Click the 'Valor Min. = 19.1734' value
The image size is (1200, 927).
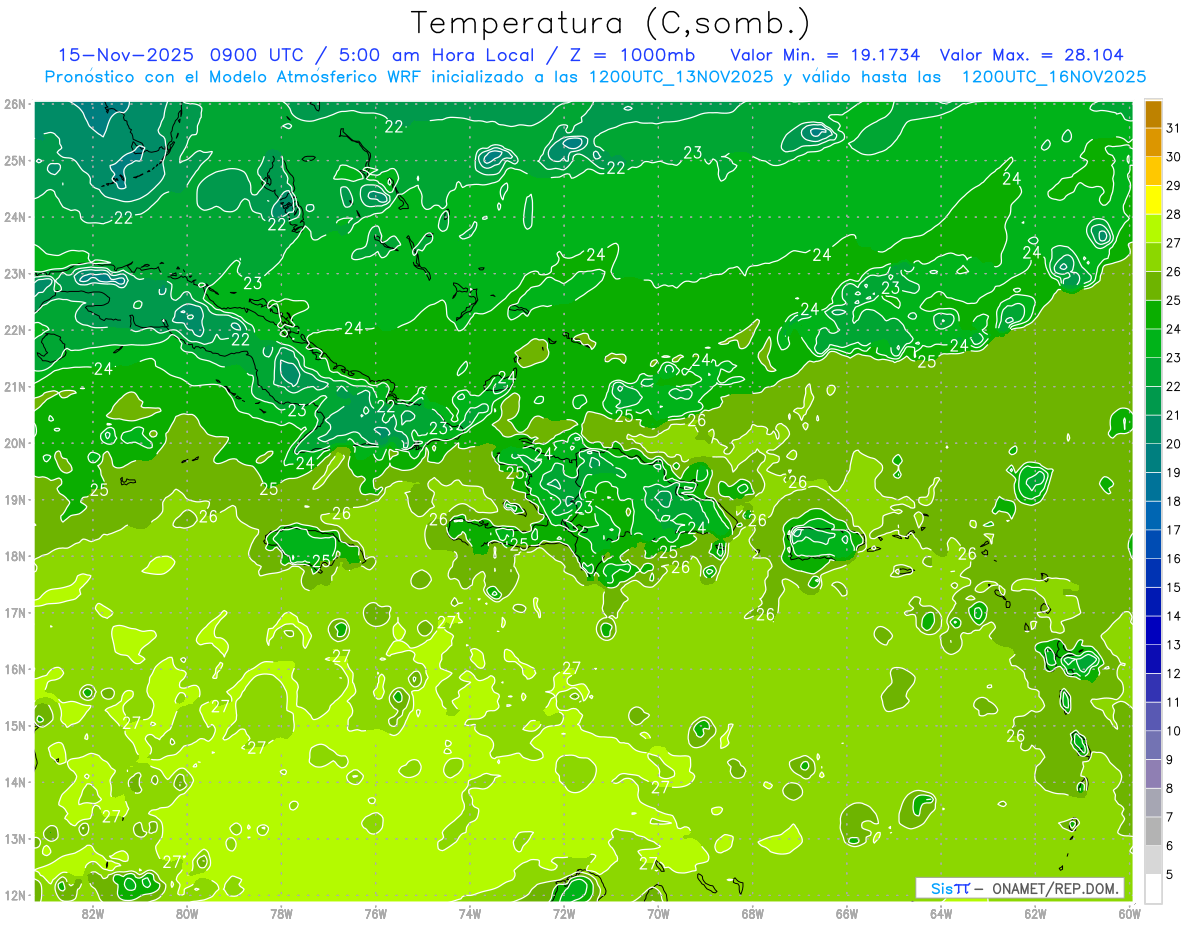[x=825, y=55]
